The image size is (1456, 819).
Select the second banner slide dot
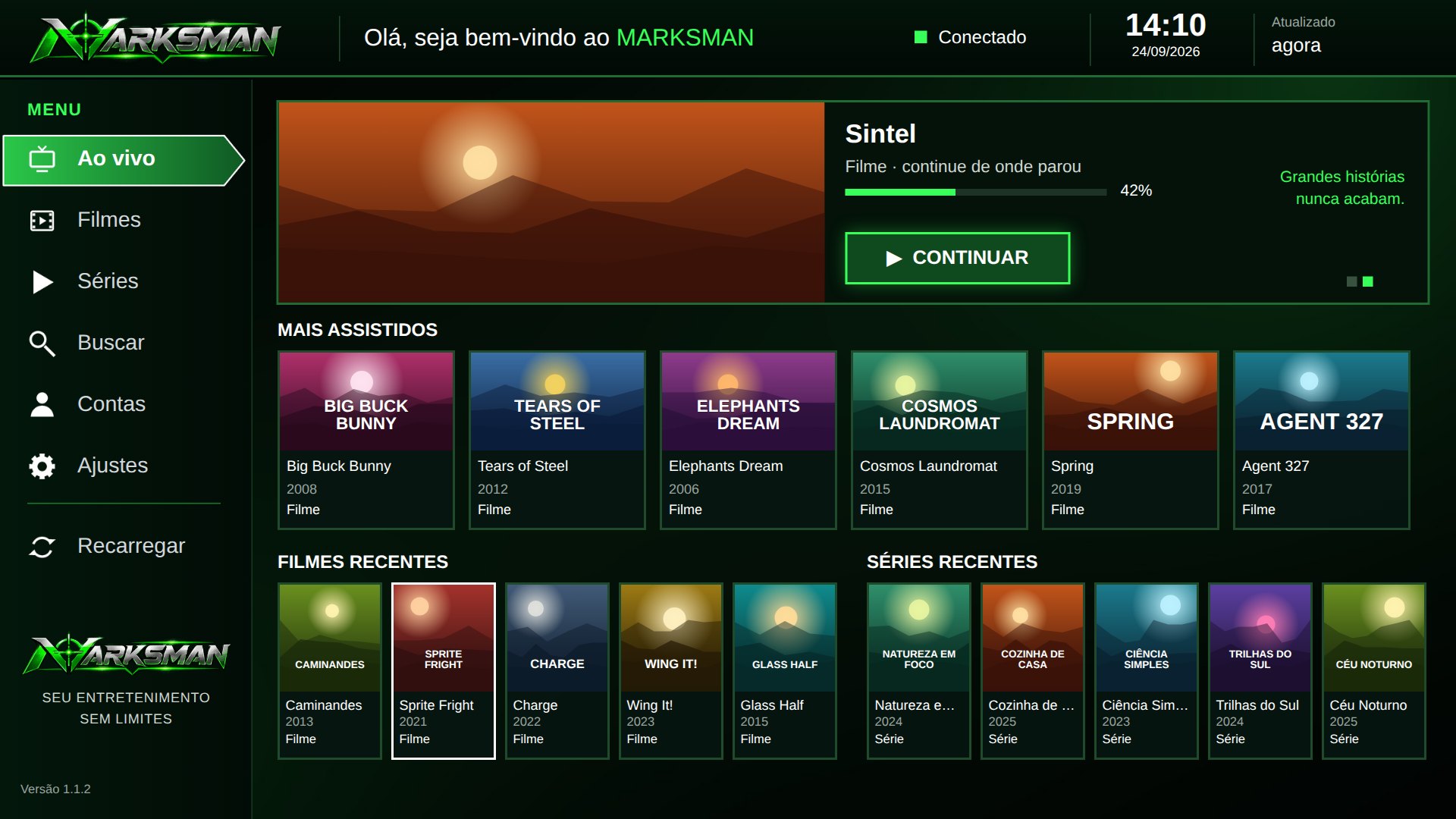(1368, 282)
